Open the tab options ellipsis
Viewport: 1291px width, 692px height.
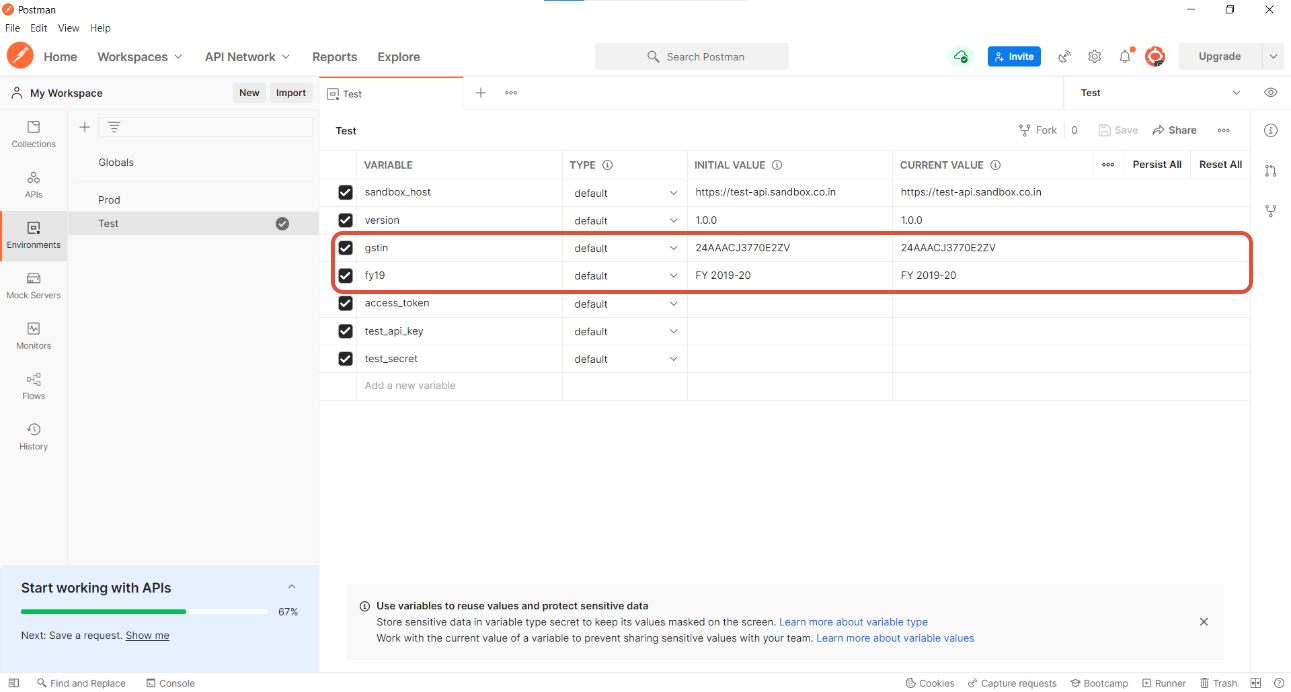[x=511, y=92]
